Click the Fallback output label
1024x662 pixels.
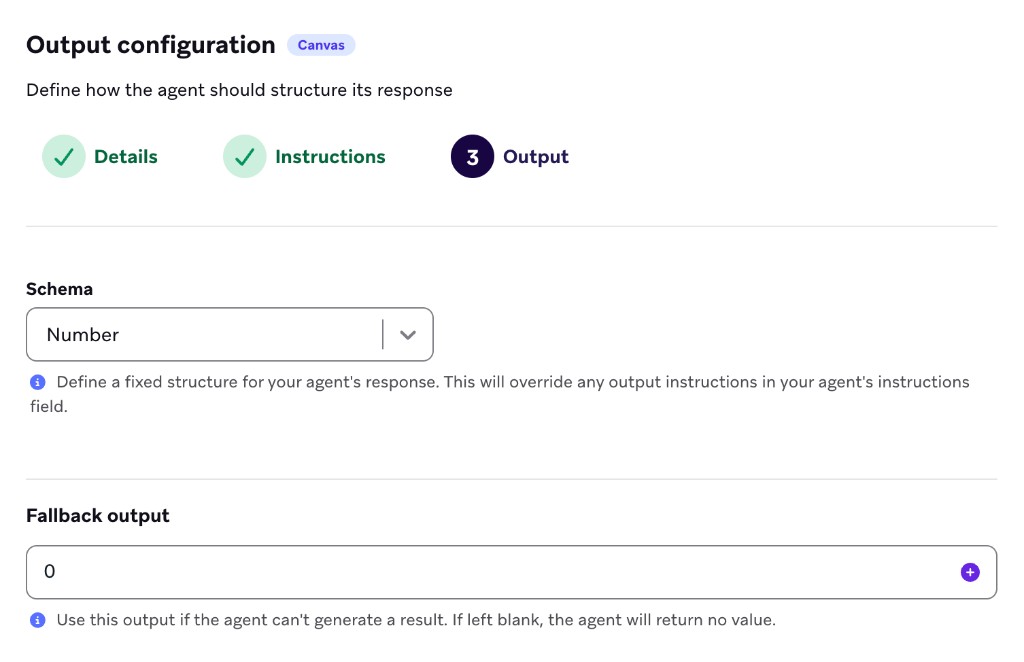tap(98, 516)
